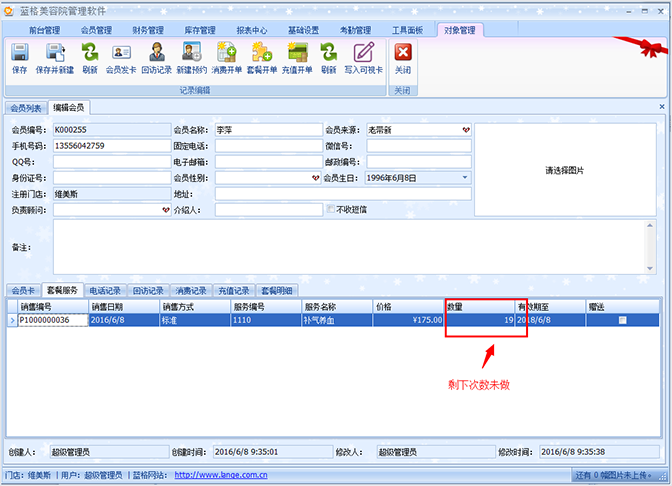Enable the 不收短信 checkbox
This screenshot has width=672, height=486.
(x=331, y=209)
